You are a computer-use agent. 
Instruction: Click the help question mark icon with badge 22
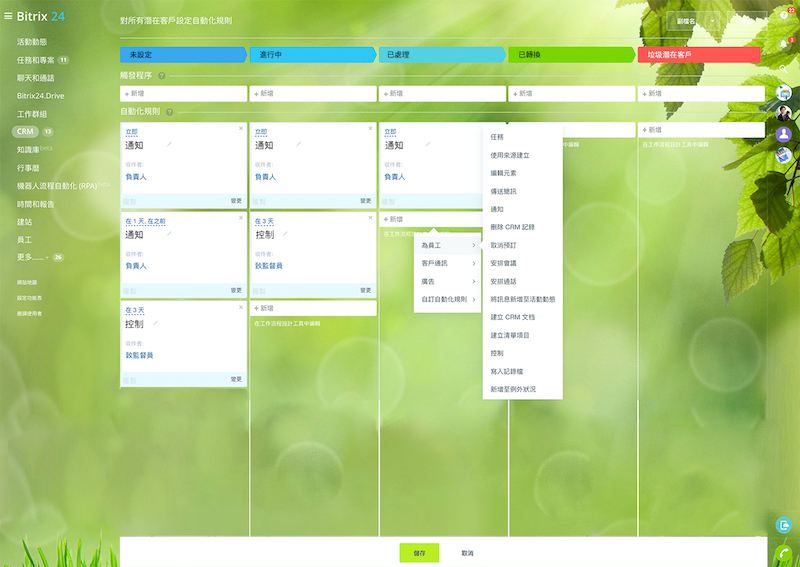click(x=784, y=17)
